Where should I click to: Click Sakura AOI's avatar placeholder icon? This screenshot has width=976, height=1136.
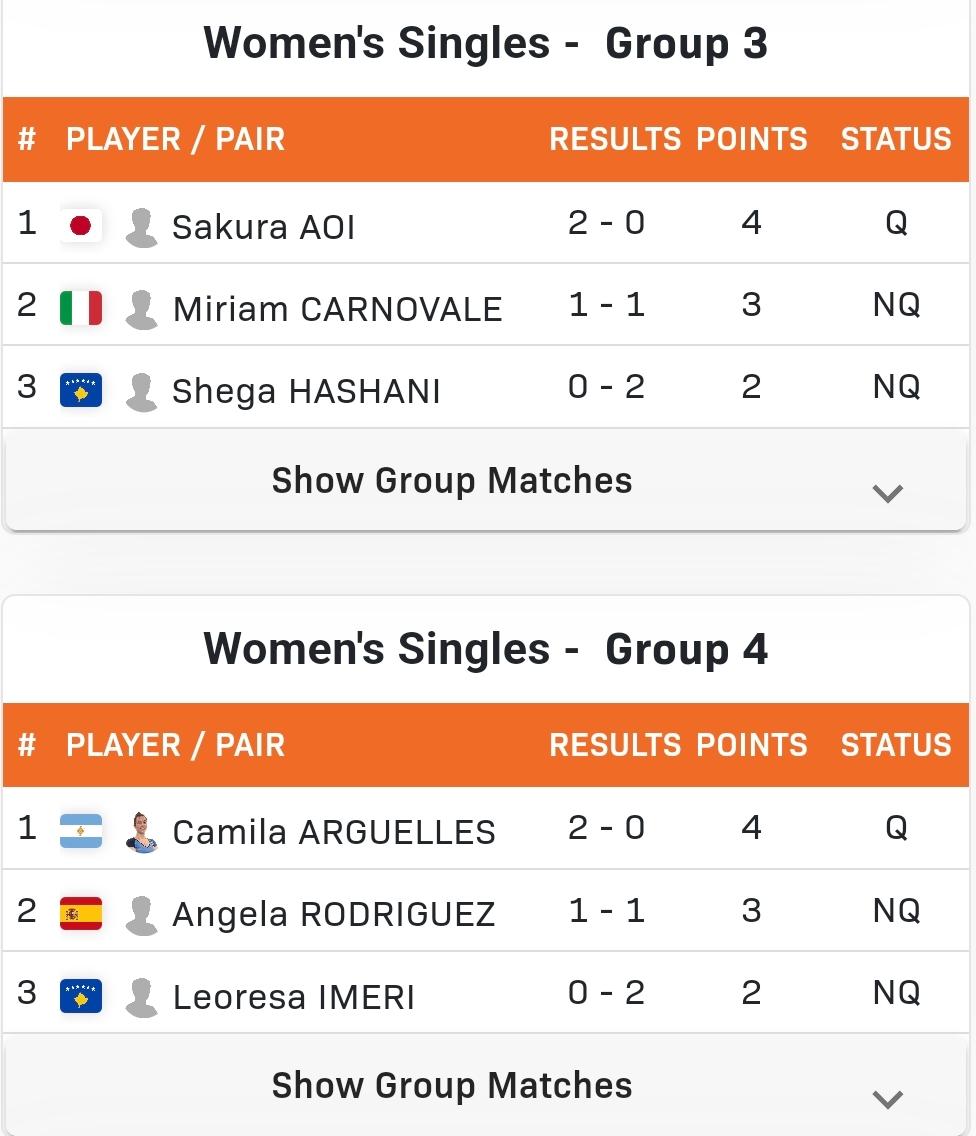point(141,227)
